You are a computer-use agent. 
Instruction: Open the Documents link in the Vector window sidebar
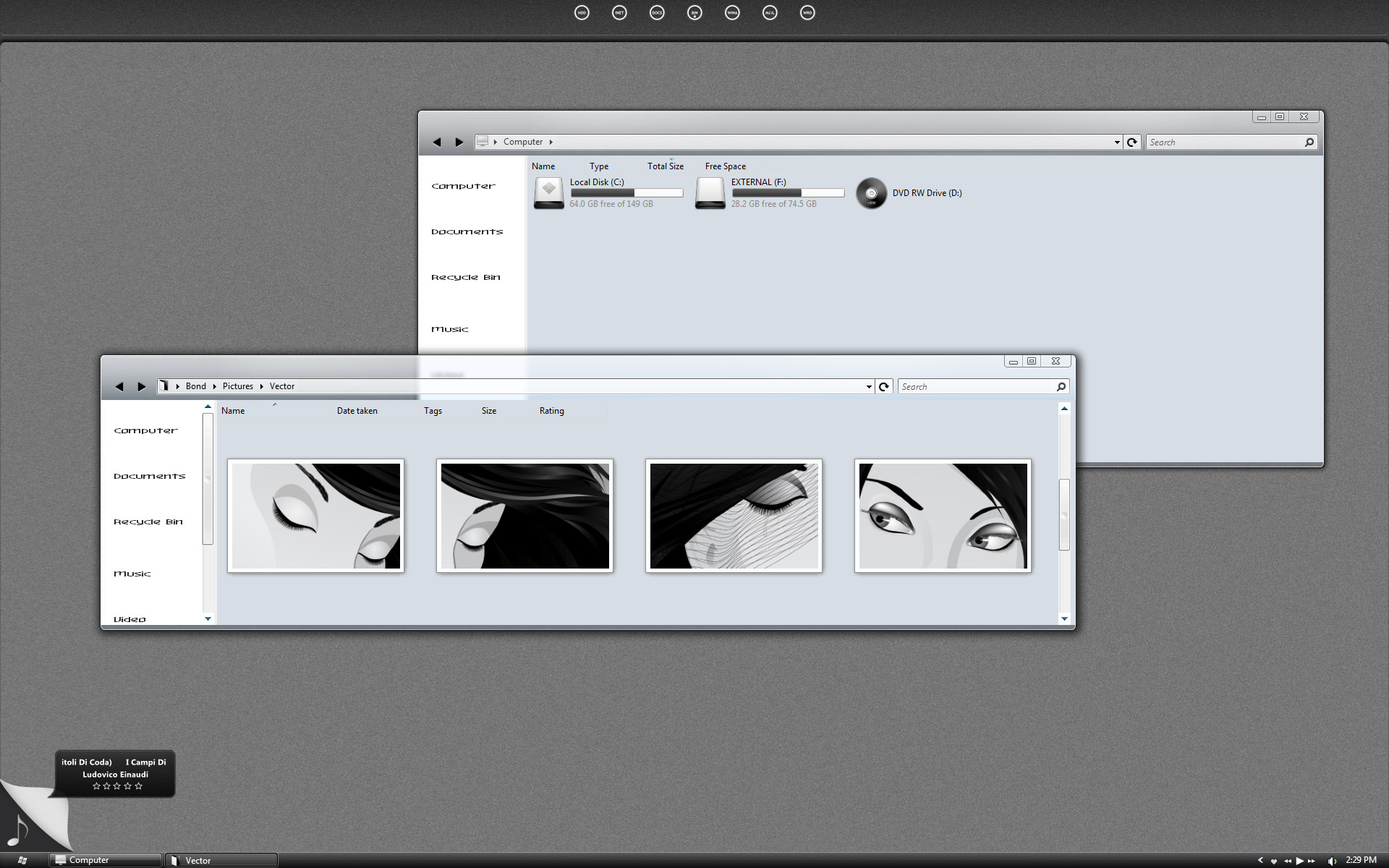click(150, 477)
